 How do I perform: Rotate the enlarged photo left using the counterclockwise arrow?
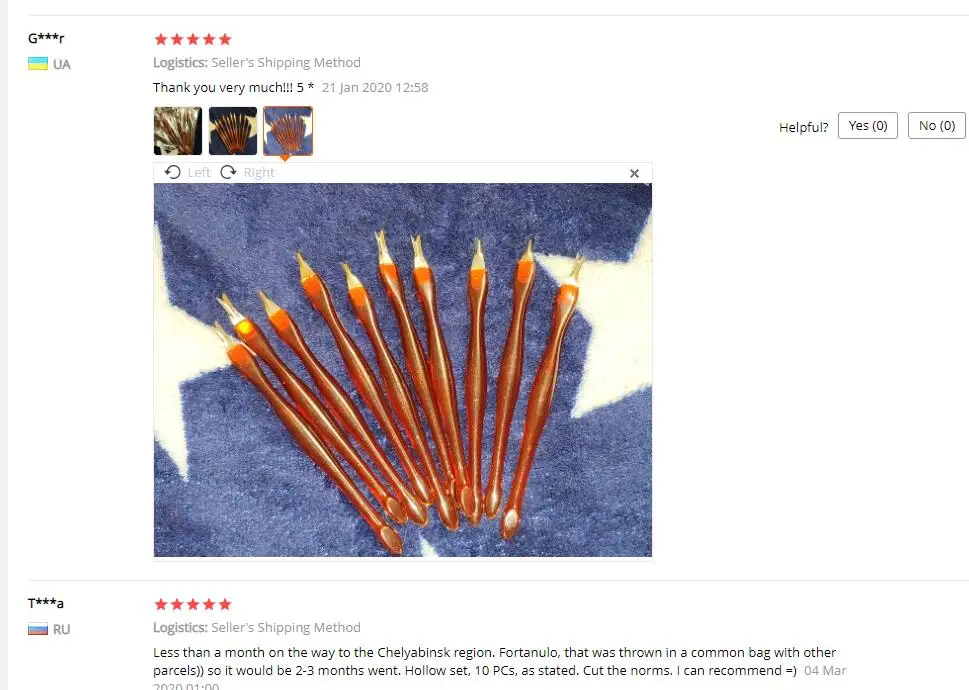click(x=173, y=172)
